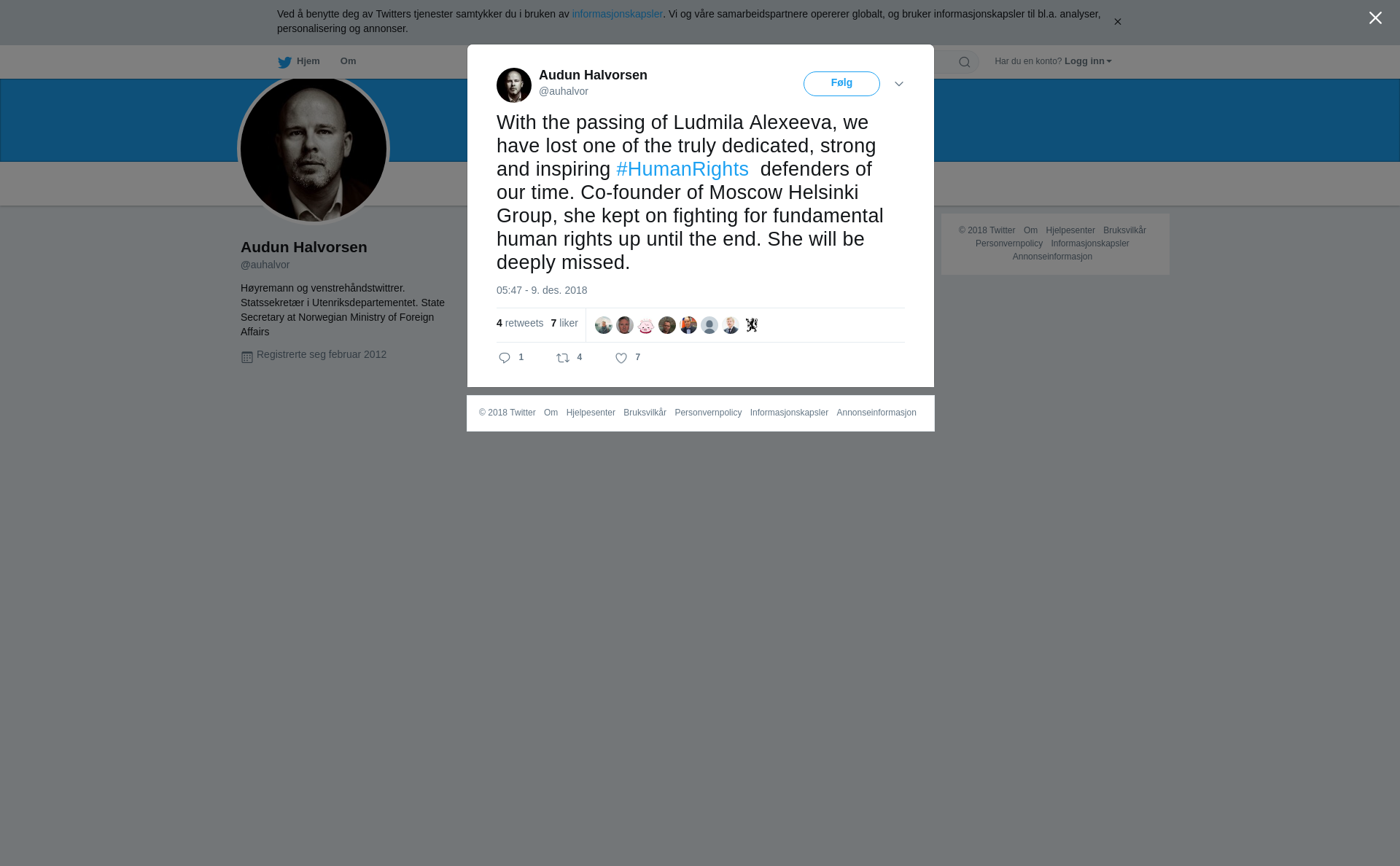This screenshot has height=866, width=1400.
Task: Open the lion crest liker avatar
Action: (752, 325)
